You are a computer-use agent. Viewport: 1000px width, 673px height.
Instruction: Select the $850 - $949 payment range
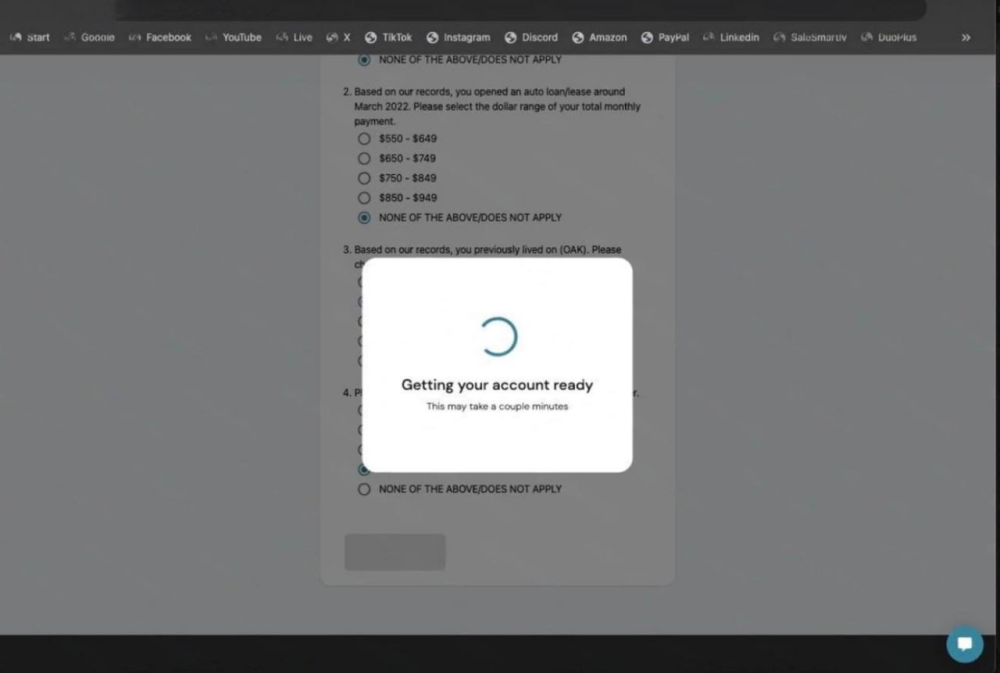[364, 198]
